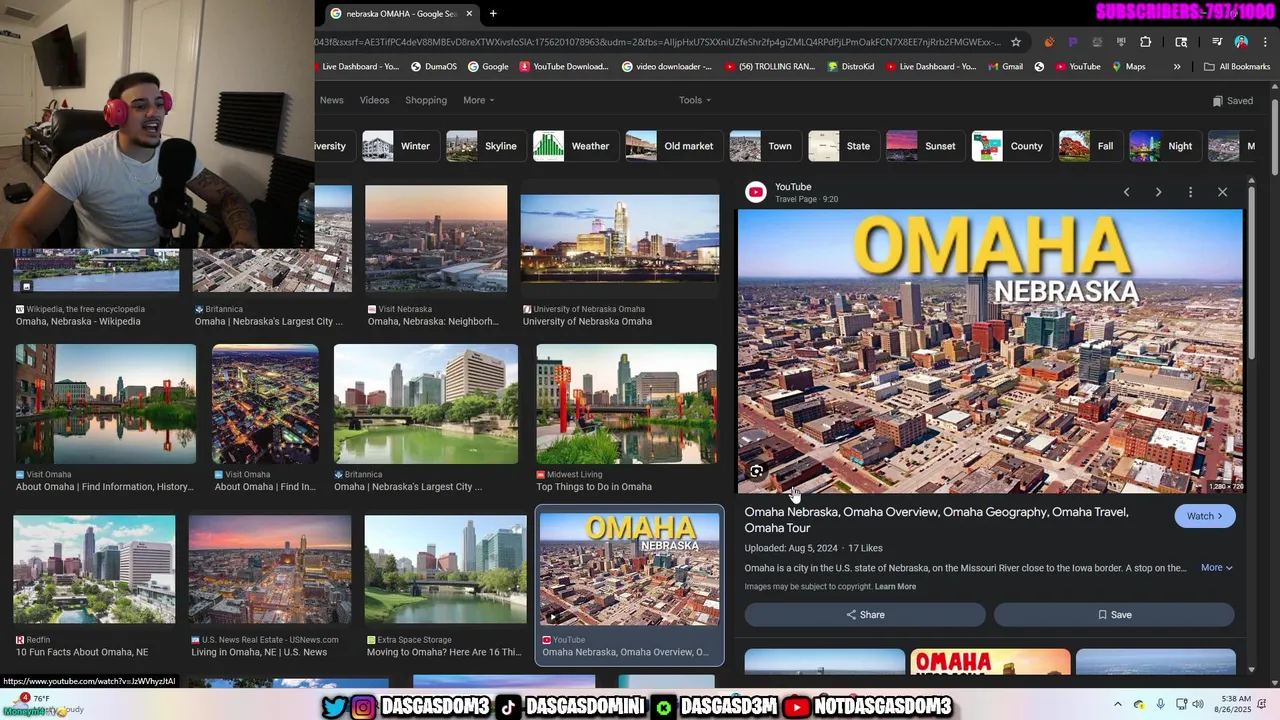Open the U.S. News Living in Omaha image
The image size is (1280, 720).
pyautogui.click(x=270, y=569)
